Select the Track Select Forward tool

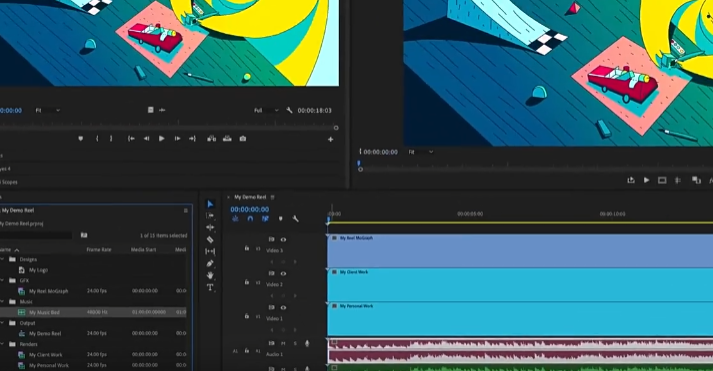(x=210, y=216)
